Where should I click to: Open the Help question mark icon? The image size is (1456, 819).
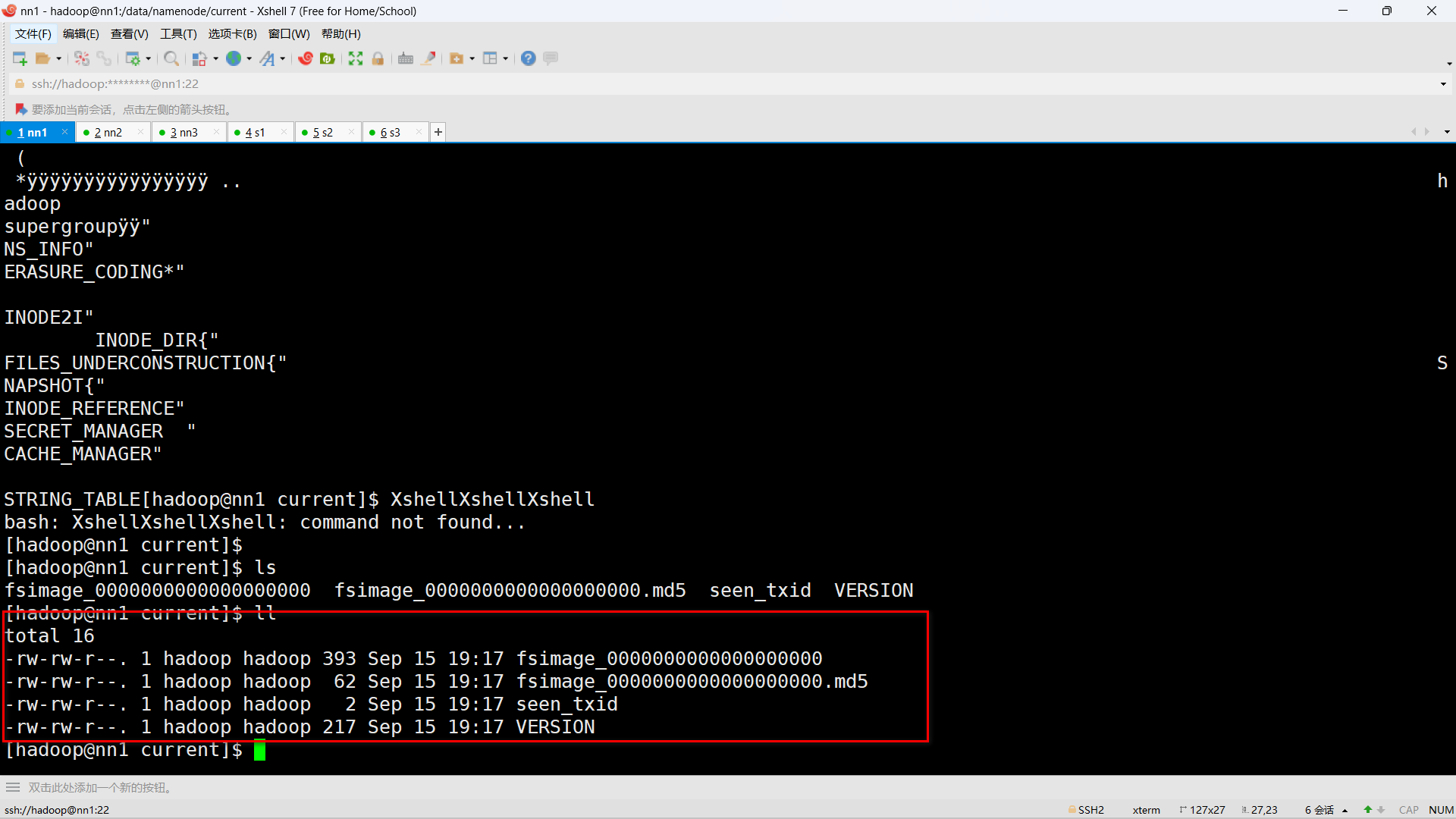pos(529,58)
